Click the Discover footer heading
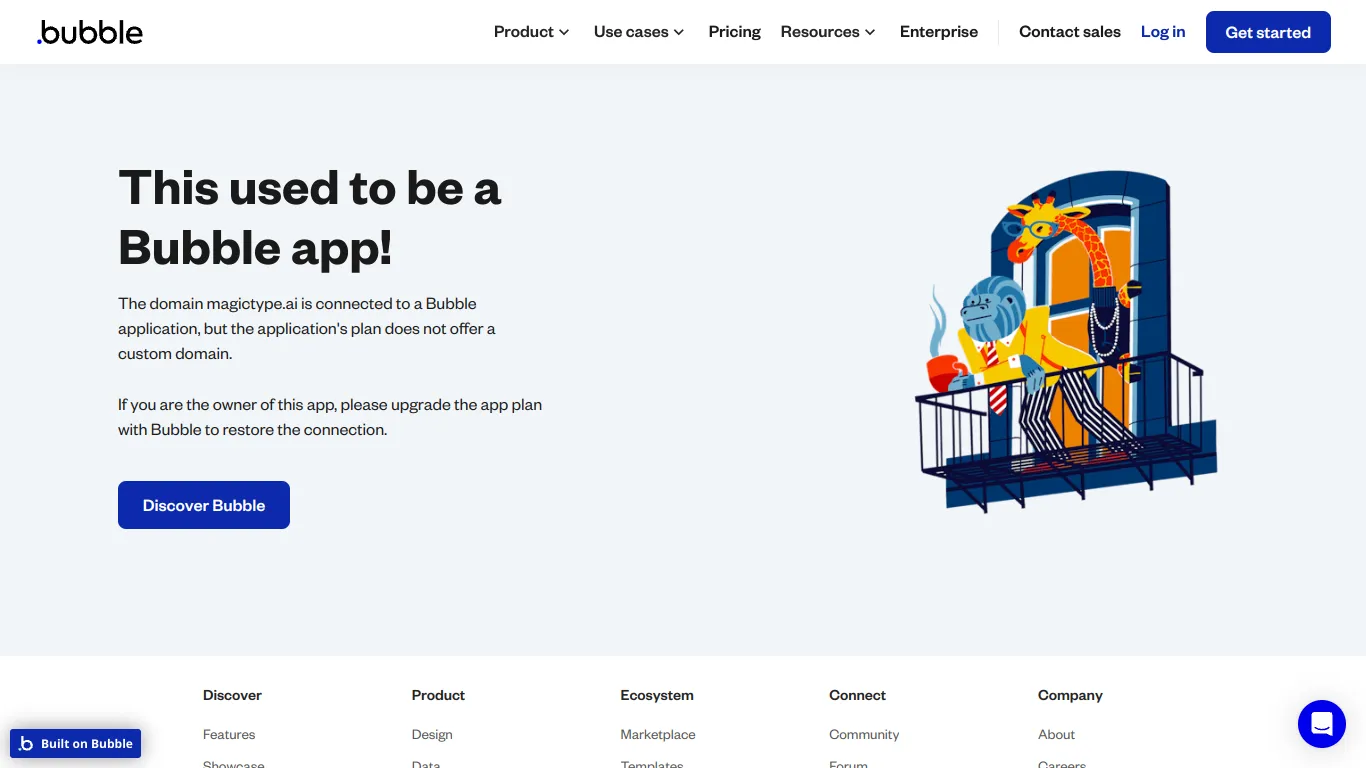This screenshot has height=768, width=1366. [232, 695]
